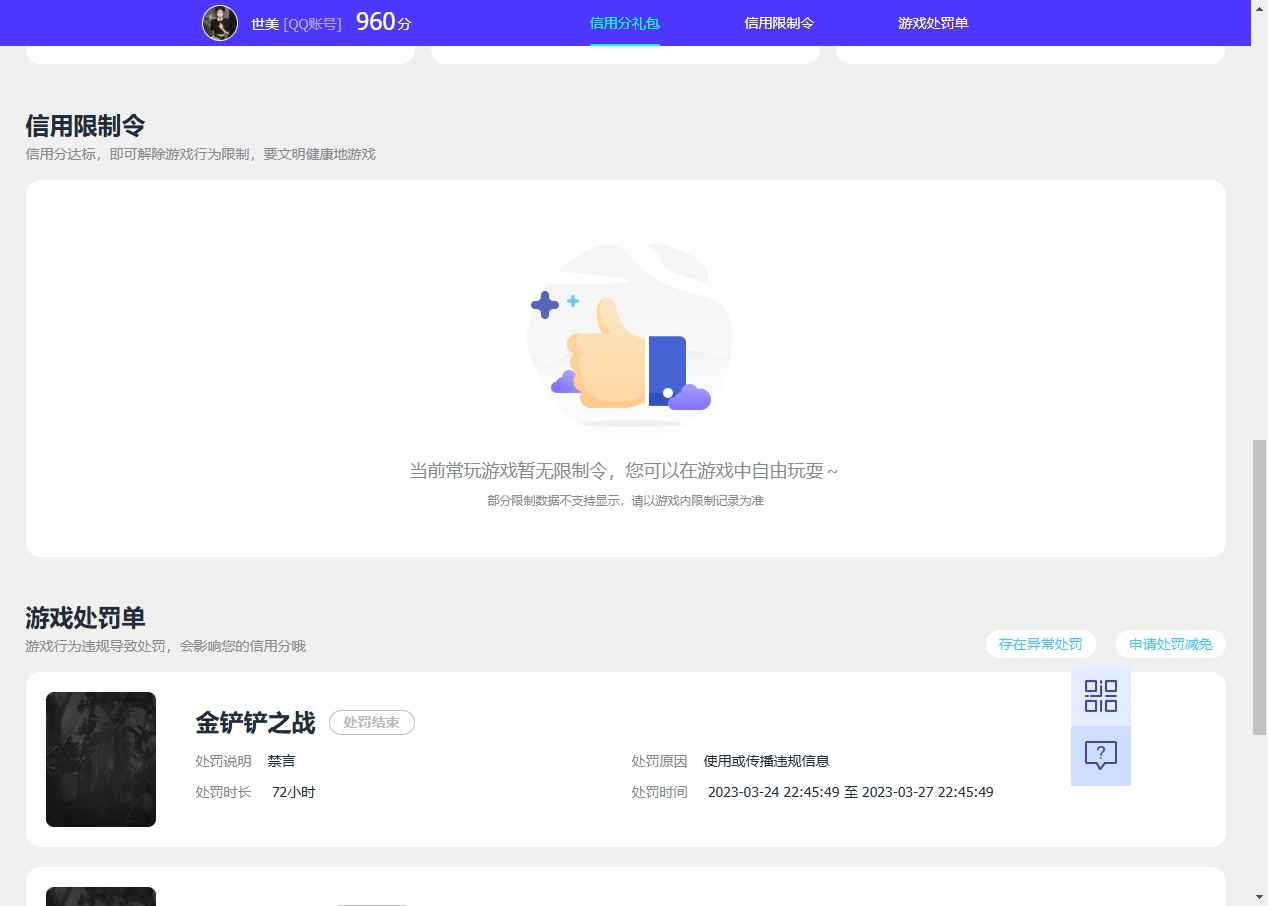1268x906 pixels.
Task: Click the penalty time range 2023-03-24 text
Action: pyautogui.click(x=851, y=792)
